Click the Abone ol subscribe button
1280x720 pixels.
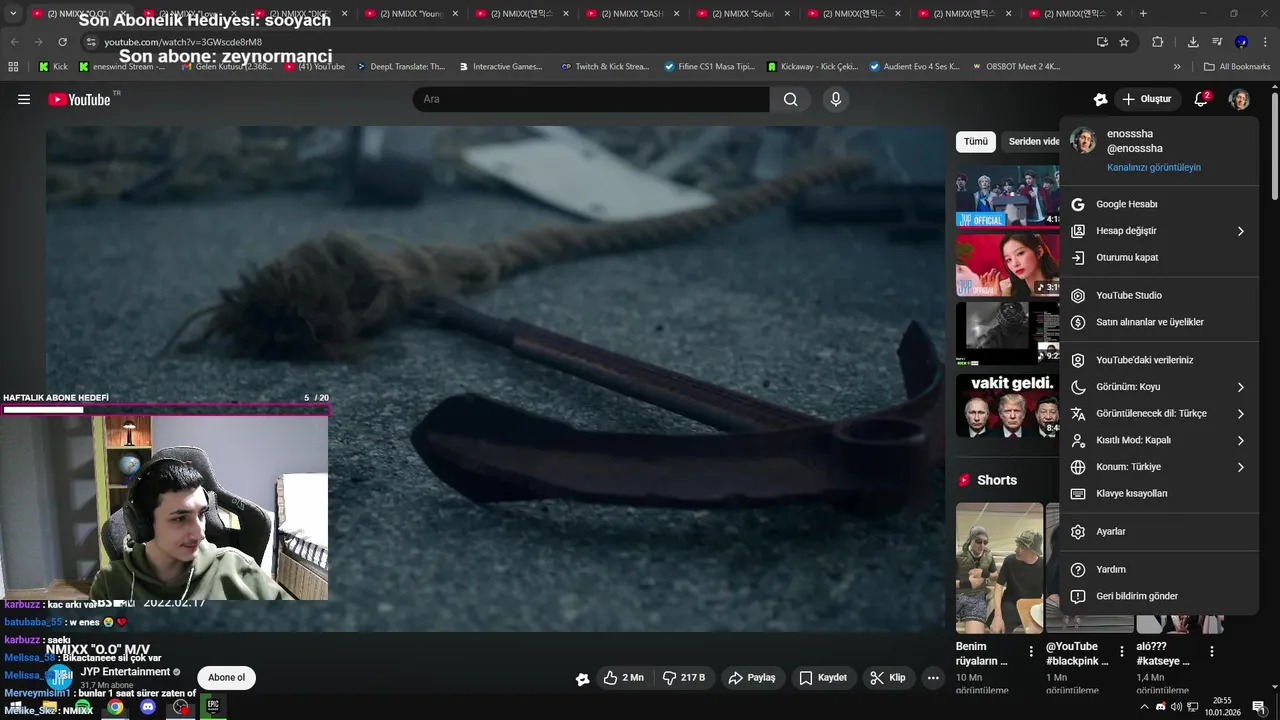tap(226, 678)
